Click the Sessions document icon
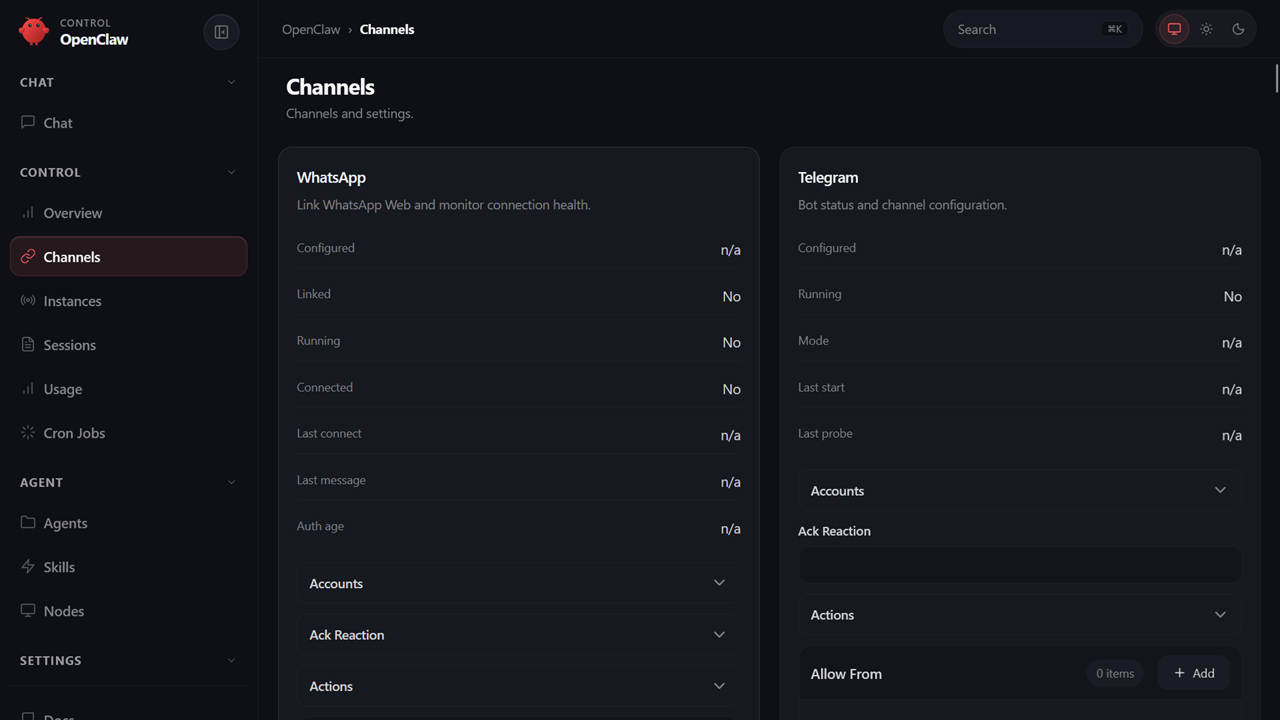The image size is (1280, 720). click(x=28, y=344)
